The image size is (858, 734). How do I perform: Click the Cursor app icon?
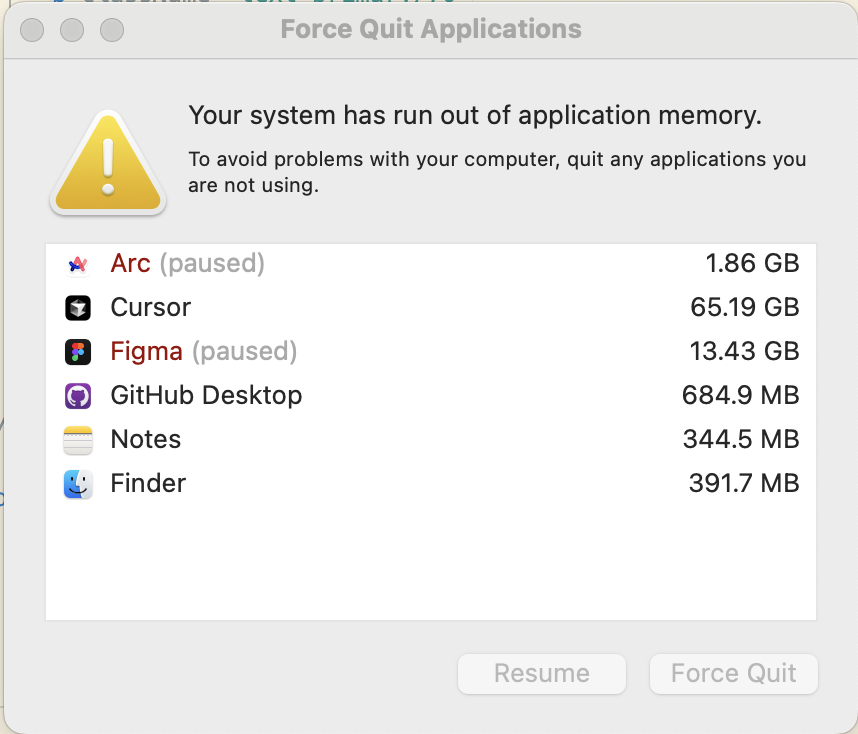[78, 308]
